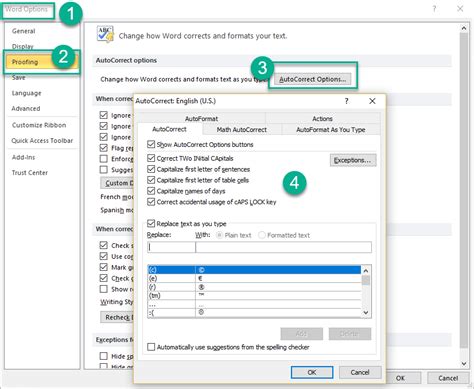This screenshot has width=474, height=389.
Task: Click Word Options scrollbar up arrow
Action: pos(464,29)
